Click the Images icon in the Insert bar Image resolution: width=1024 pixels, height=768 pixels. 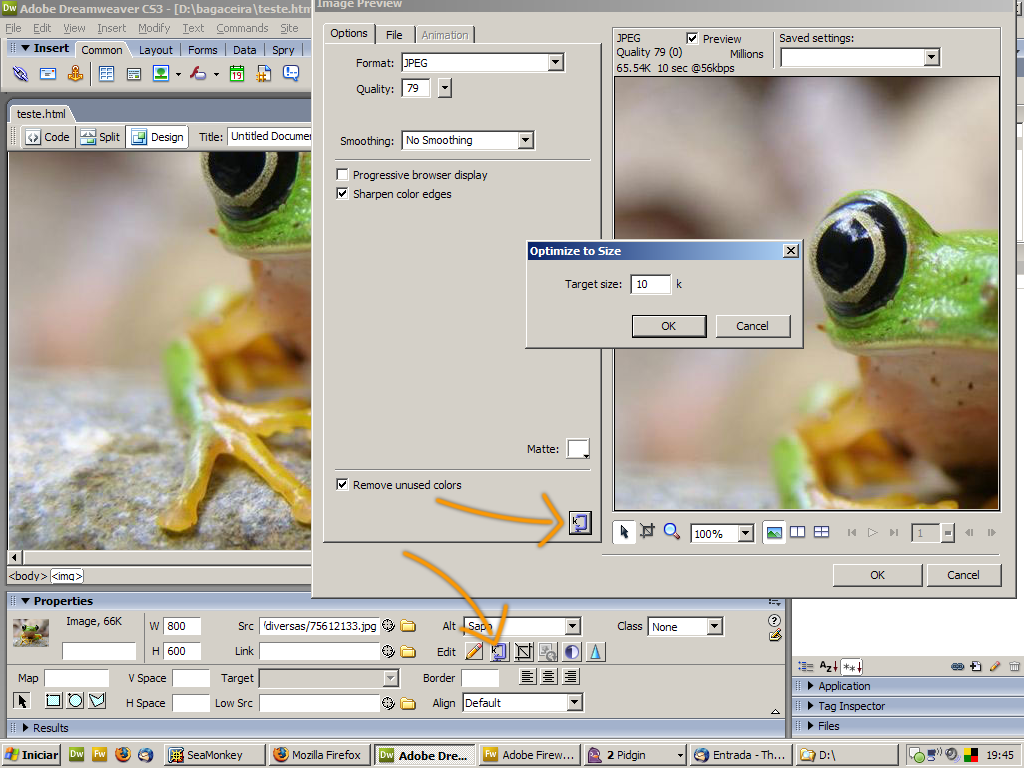pyautogui.click(x=161, y=74)
